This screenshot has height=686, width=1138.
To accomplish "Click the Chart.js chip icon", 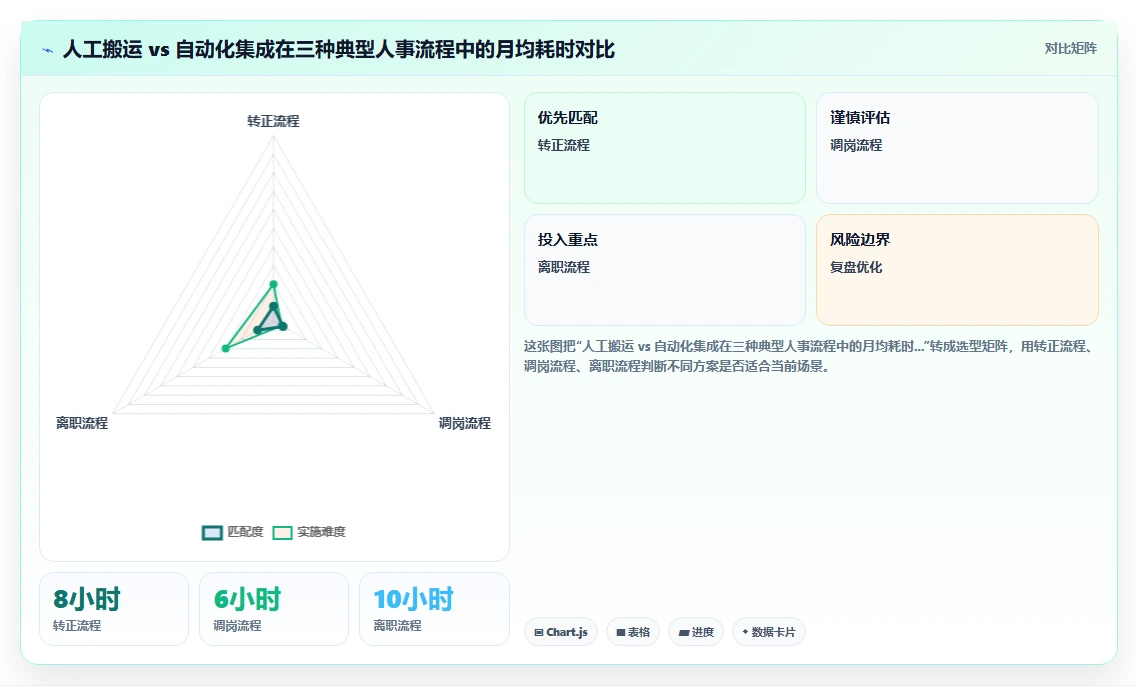I will tap(539, 633).
